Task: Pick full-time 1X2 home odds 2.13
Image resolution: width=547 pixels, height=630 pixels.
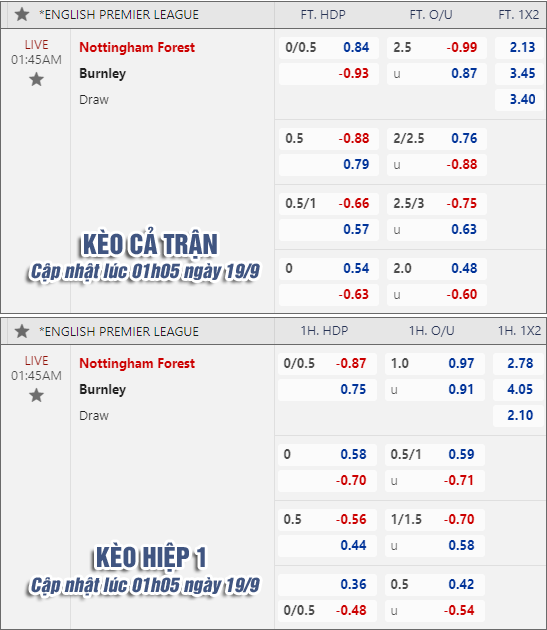Action: [522, 47]
